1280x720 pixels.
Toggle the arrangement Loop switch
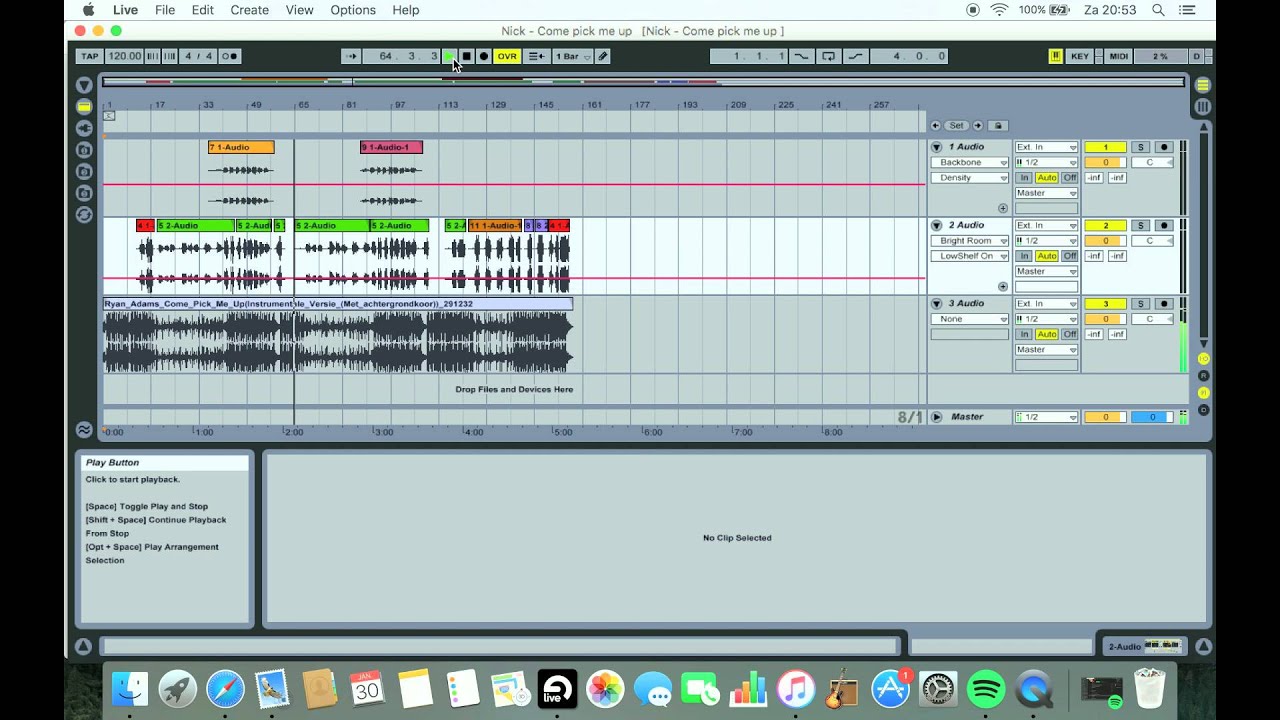coord(829,56)
